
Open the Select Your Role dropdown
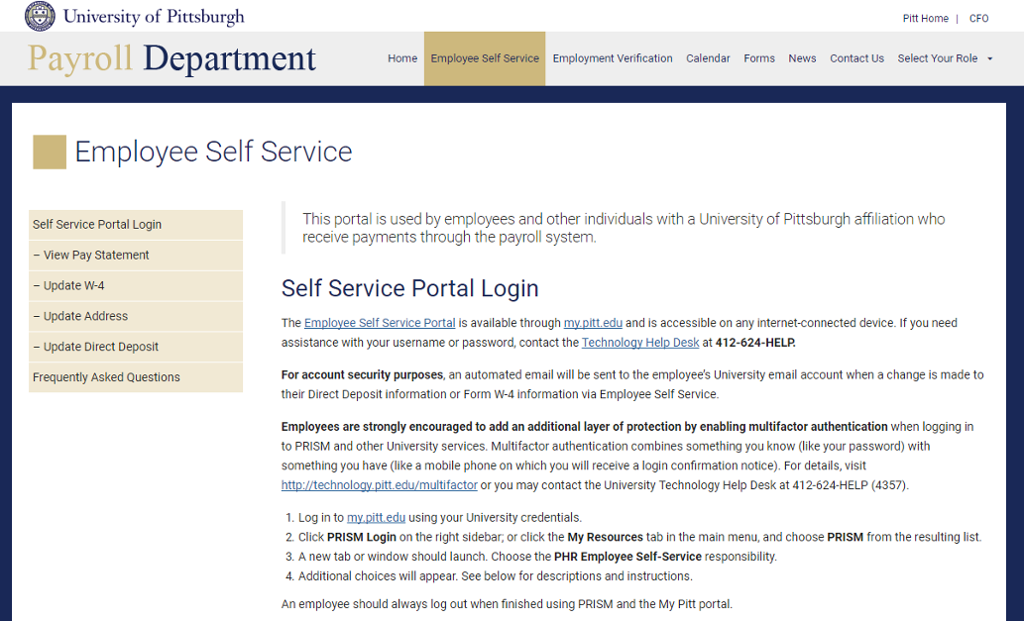point(944,59)
